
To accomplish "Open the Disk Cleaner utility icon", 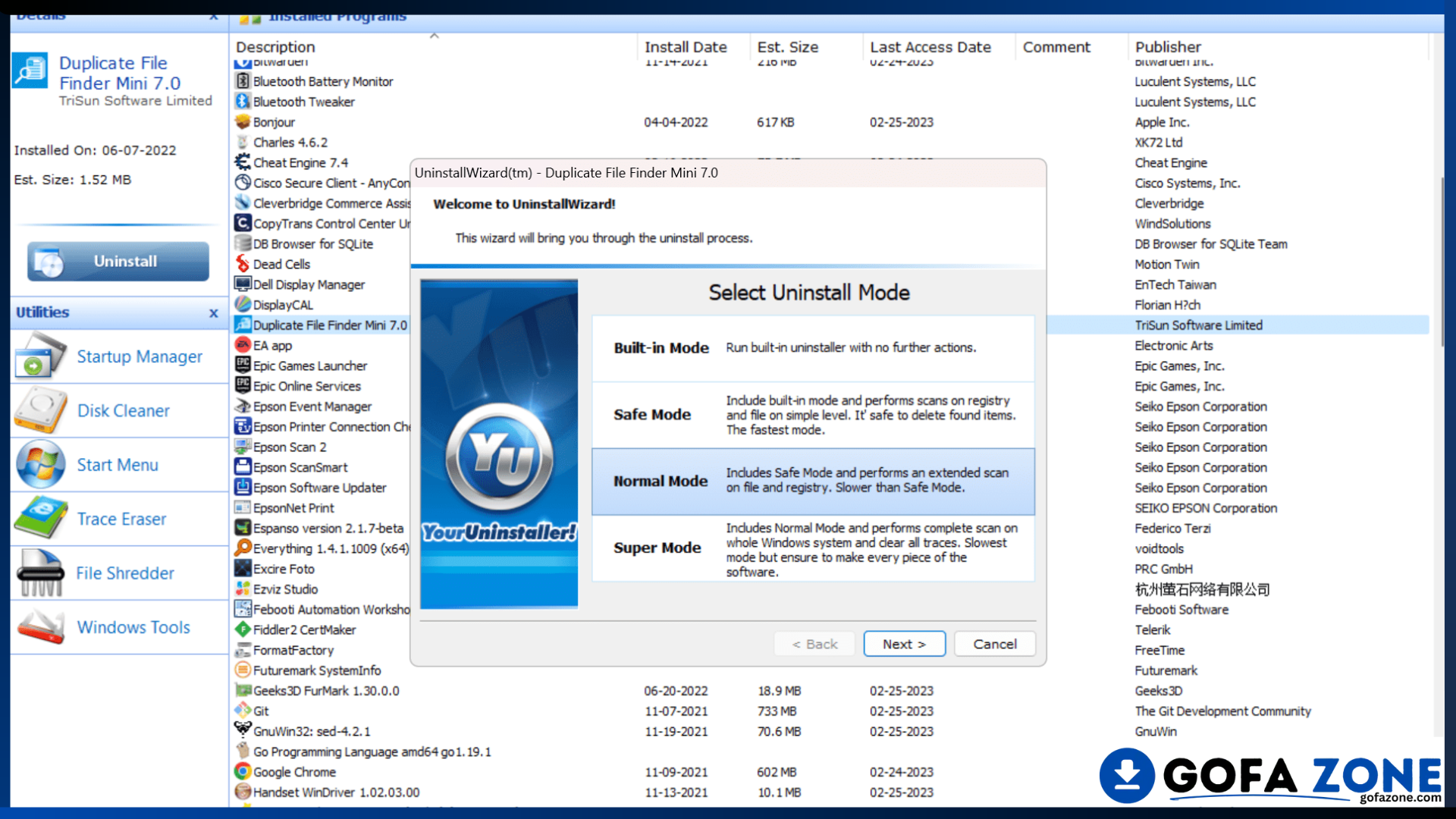I will (39, 410).
